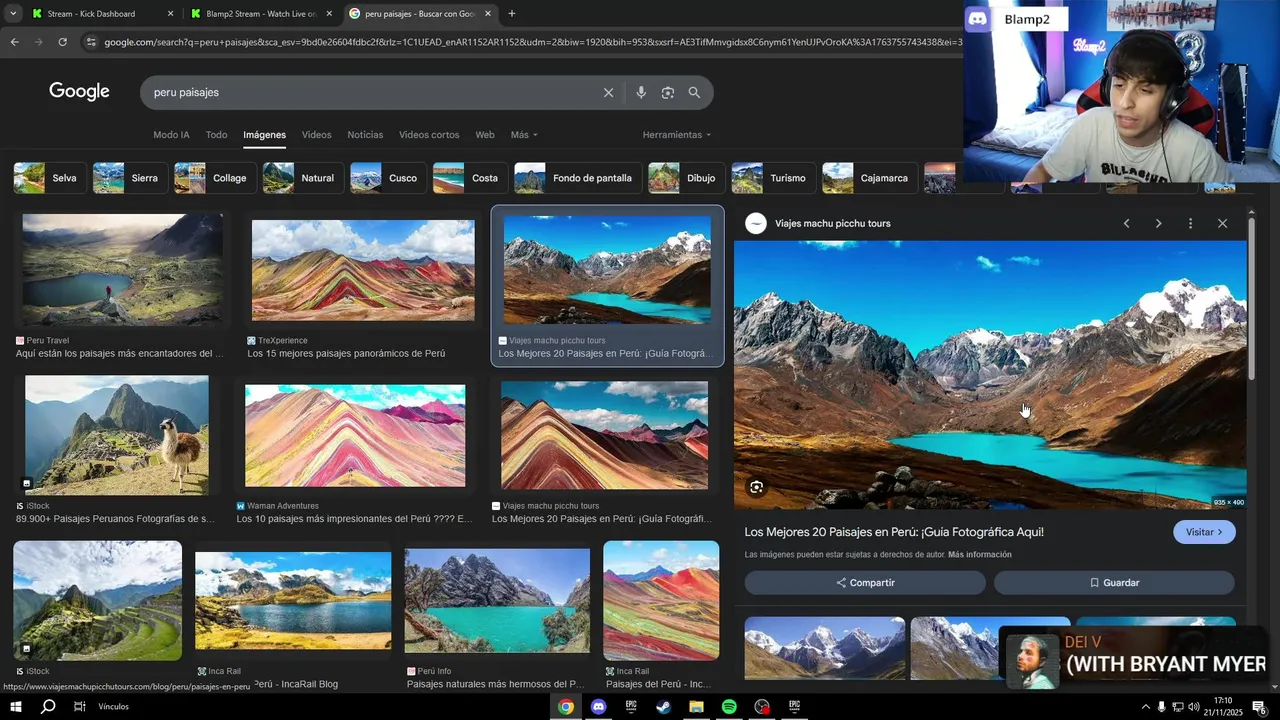Open Spotify from the taskbar
Image resolution: width=1280 pixels, height=720 pixels.
(729, 706)
